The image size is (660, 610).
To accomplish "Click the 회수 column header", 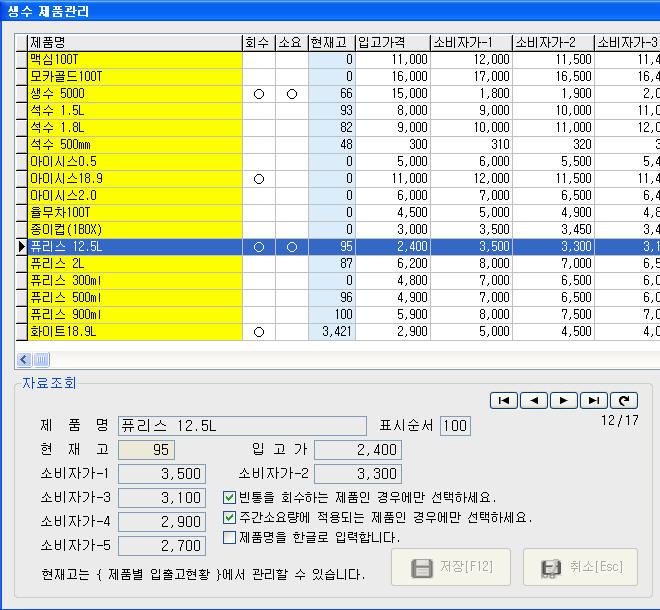I will tap(259, 43).
